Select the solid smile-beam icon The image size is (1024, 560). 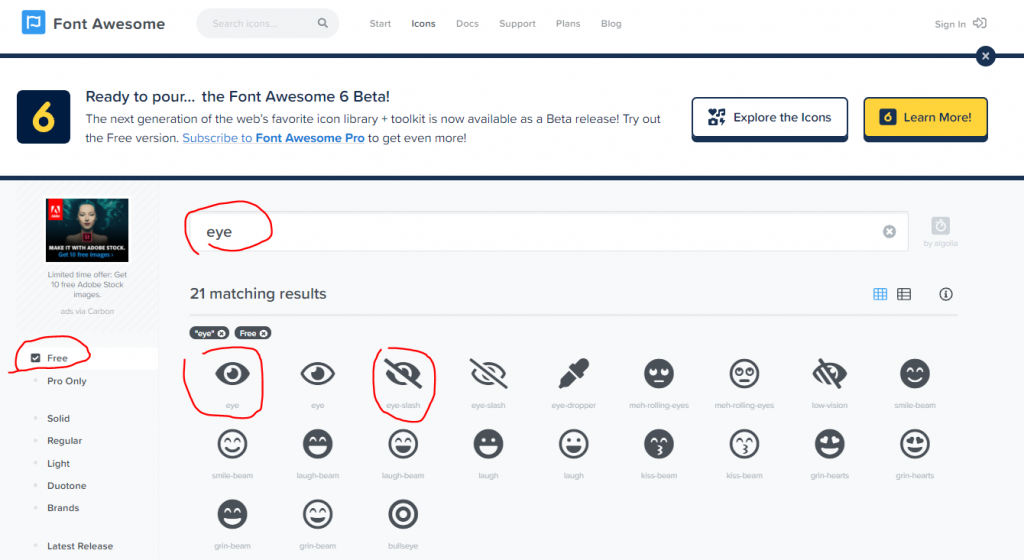coord(914,374)
